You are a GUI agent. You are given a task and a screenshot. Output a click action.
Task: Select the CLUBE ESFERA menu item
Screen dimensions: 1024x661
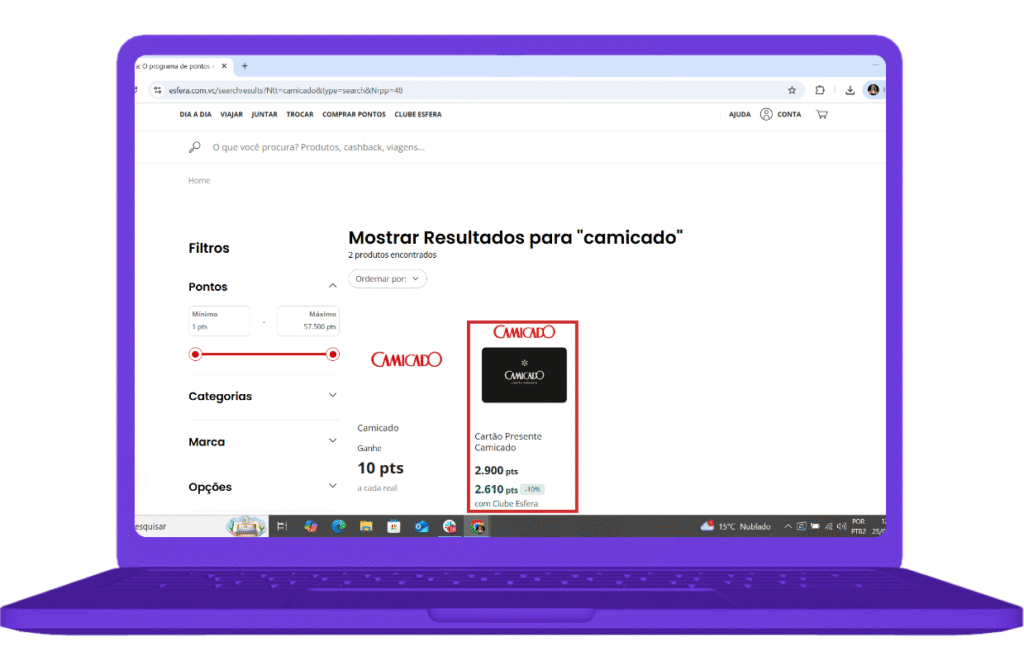[419, 114]
